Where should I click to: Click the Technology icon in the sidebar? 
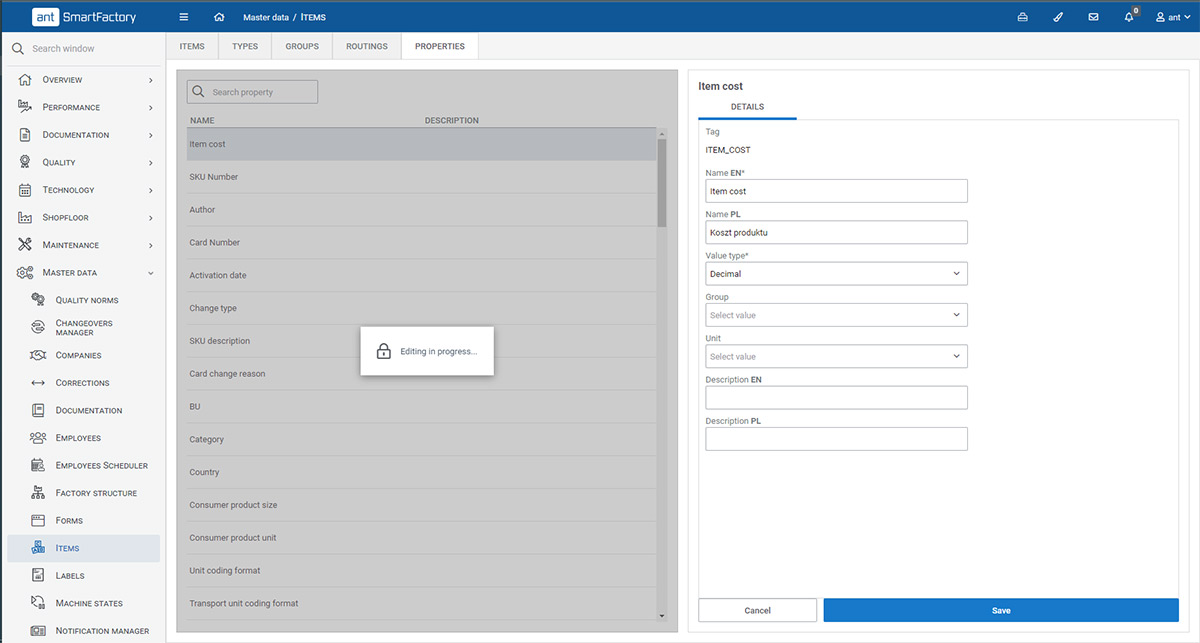coord(25,190)
